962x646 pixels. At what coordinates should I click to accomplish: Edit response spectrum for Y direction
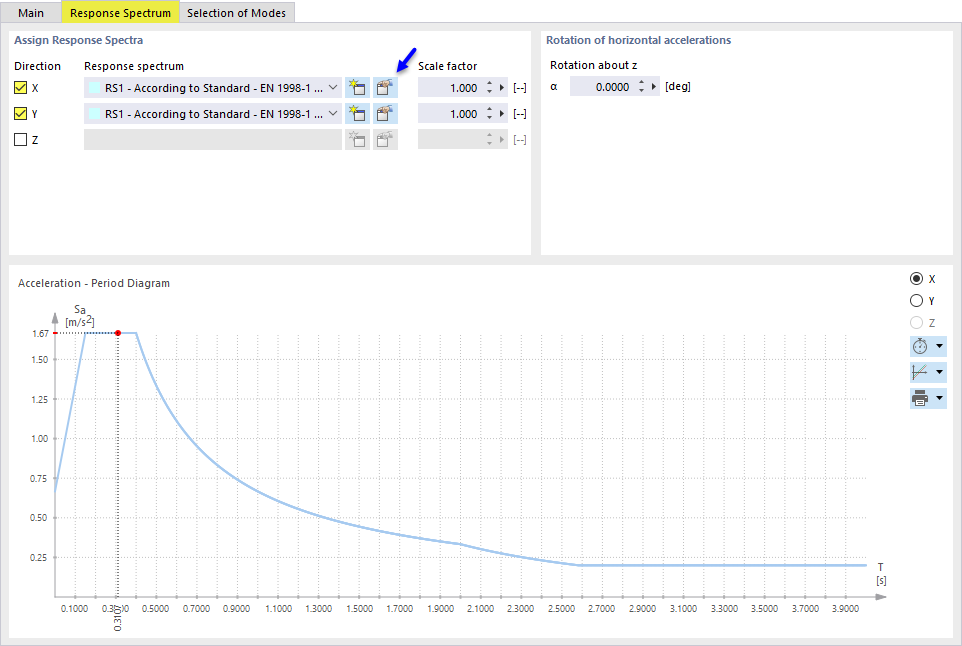[x=385, y=113]
